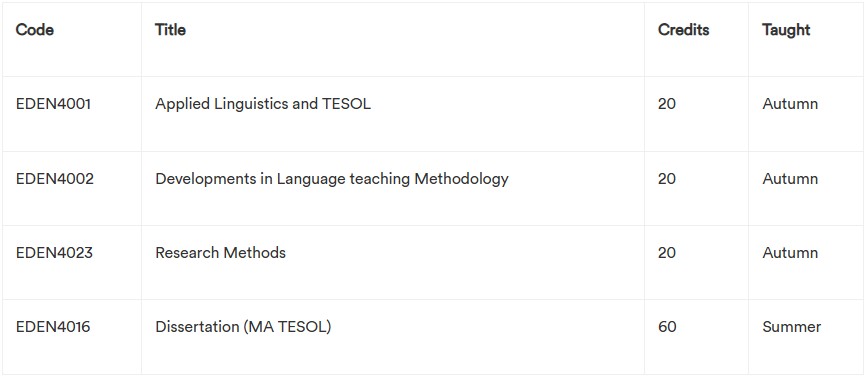
Task: Click the Taught column header
Action: click(786, 30)
